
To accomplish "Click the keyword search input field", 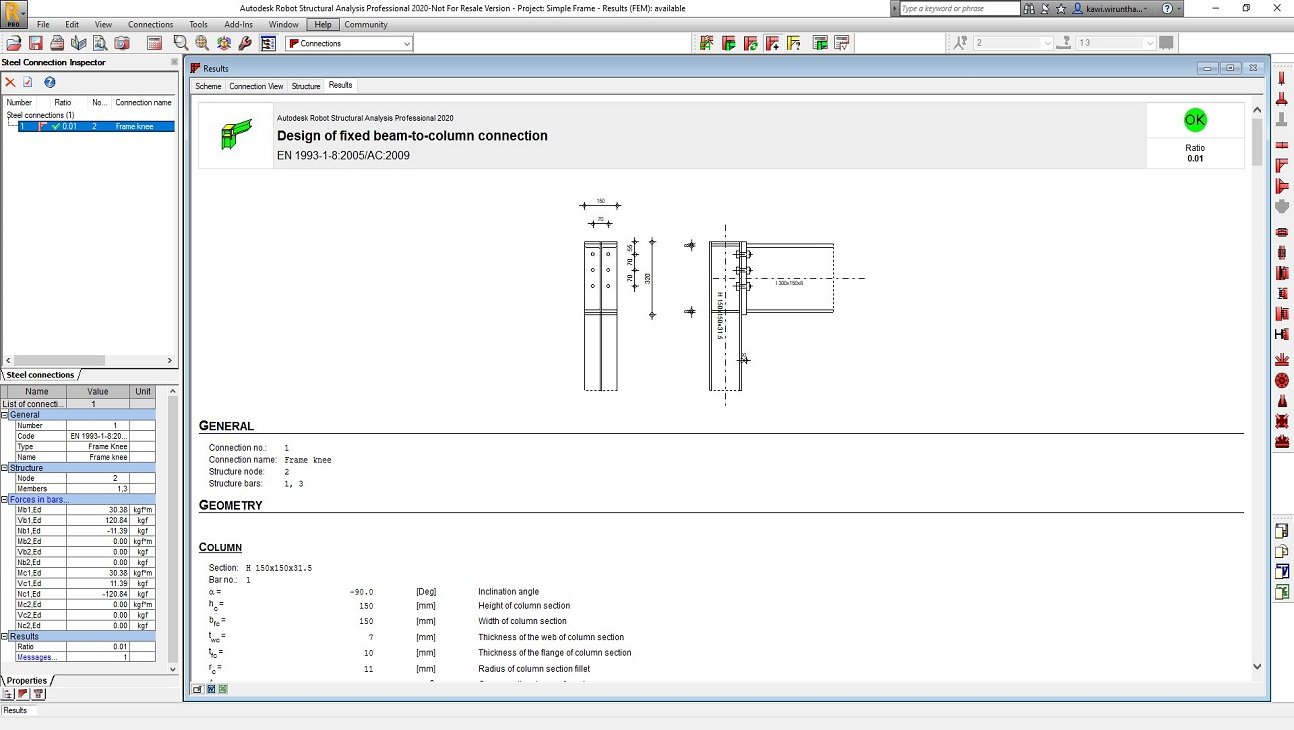I will pyautogui.click(x=958, y=8).
